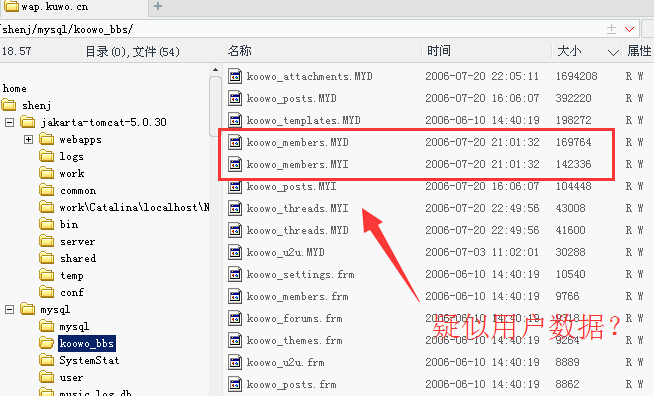Click the koowo_themes.frm file name
This screenshot has width=654, height=396.
coord(294,341)
